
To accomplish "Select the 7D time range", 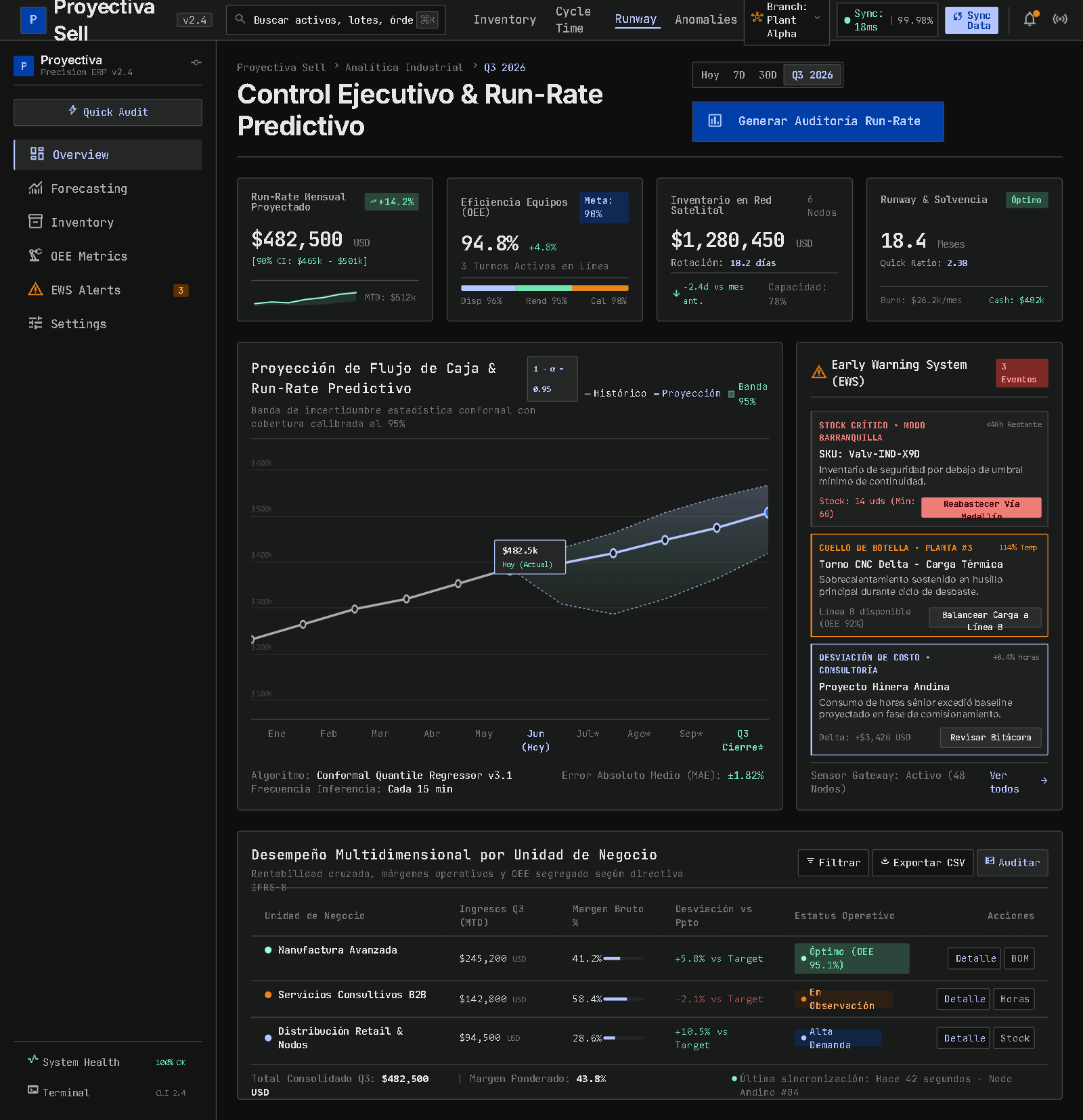I will tap(739, 75).
